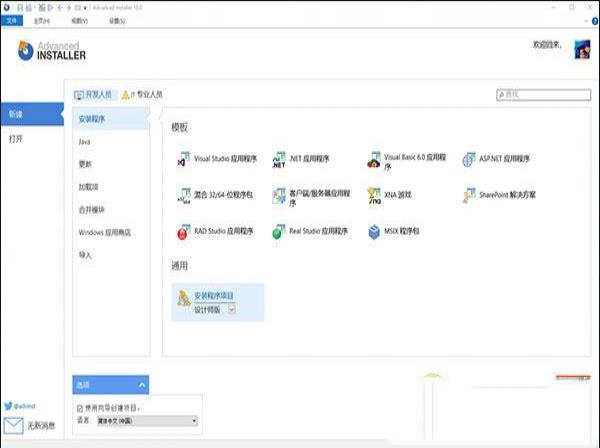This screenshot has width=600, height=448.
Task: Select 打开 in the left sidebar
Action: point(16,139)
